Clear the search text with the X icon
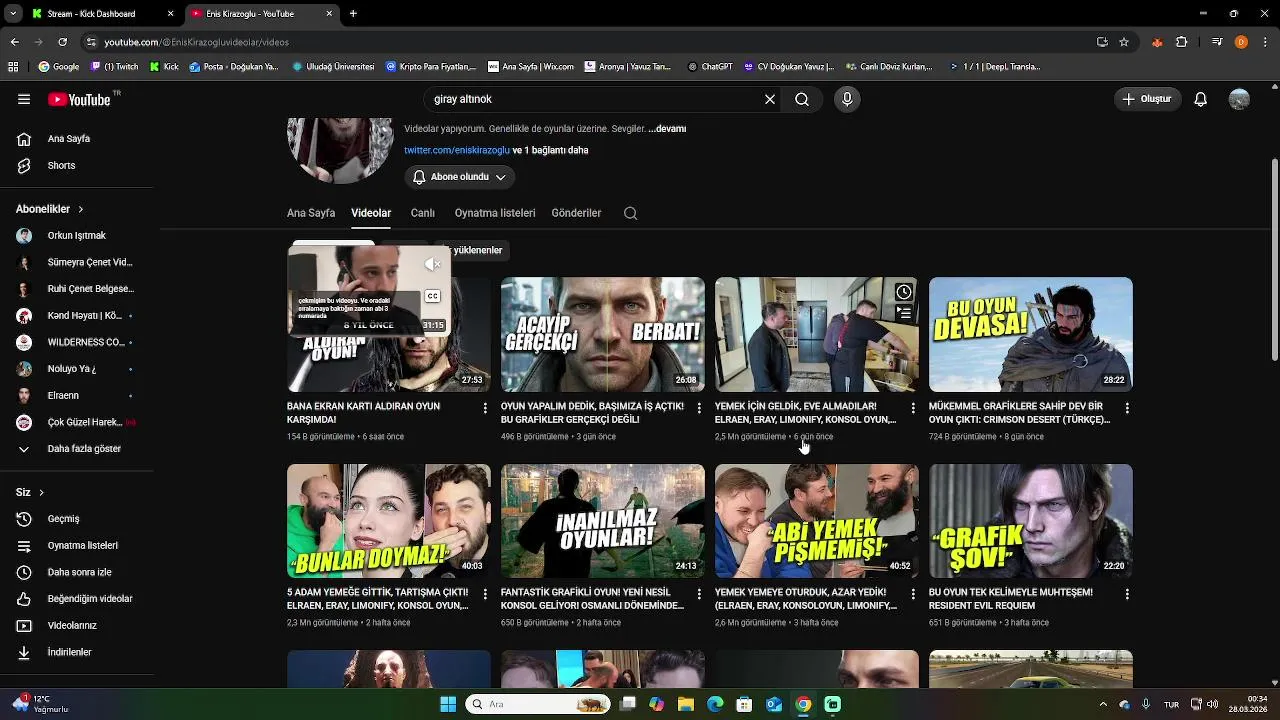 pos(770,99)
